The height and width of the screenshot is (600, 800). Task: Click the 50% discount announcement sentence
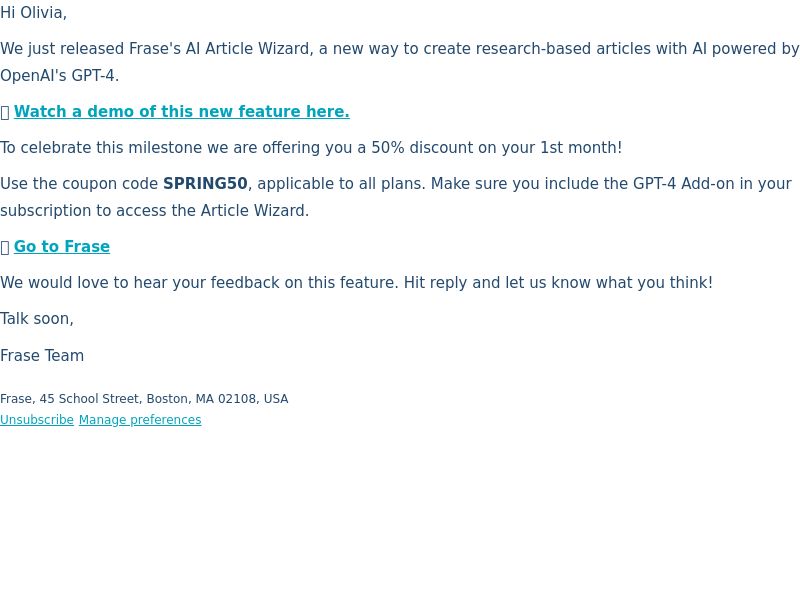pyautogui.click(x=311, y=148)
